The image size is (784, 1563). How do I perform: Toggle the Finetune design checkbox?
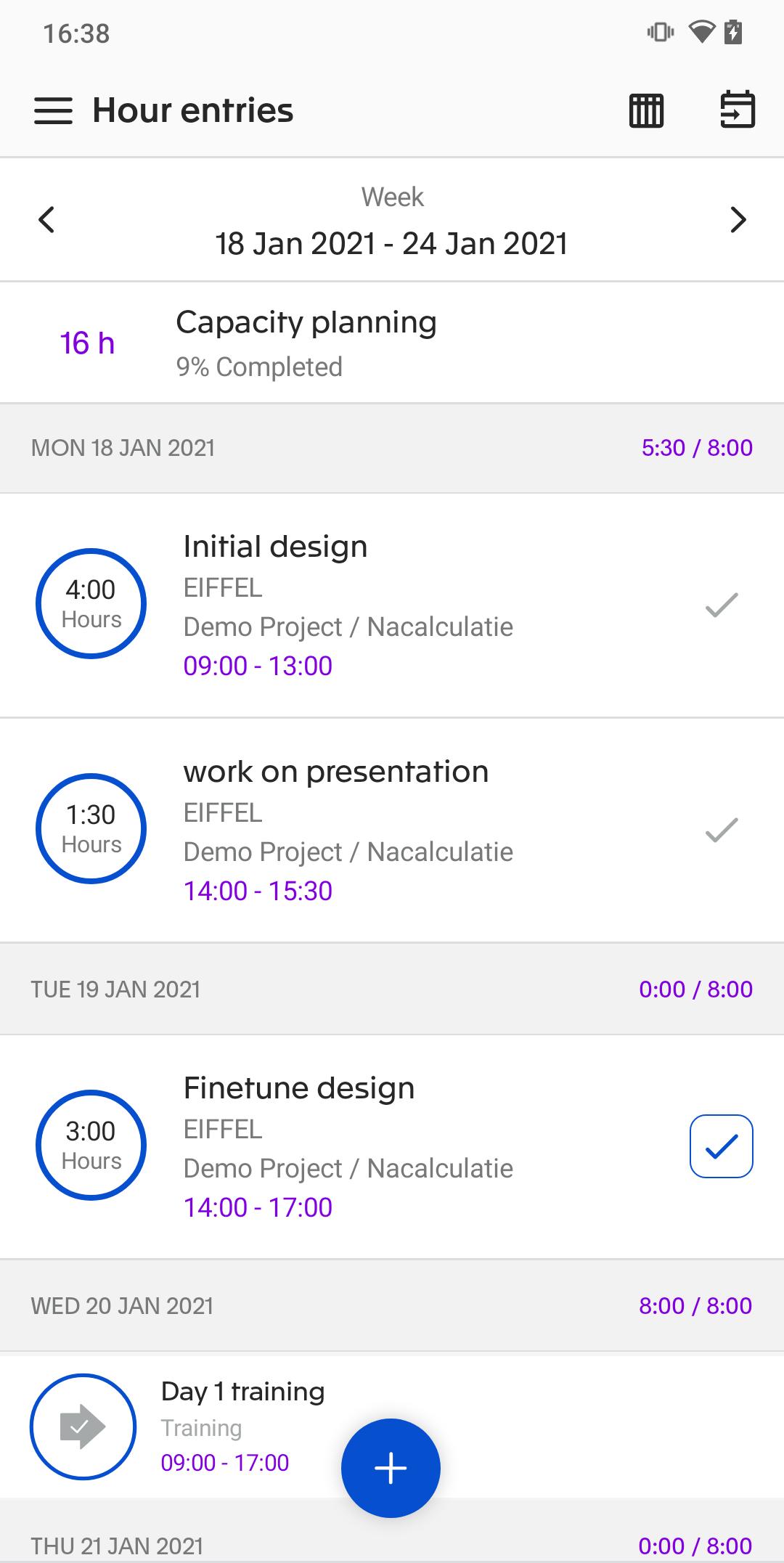[x=721, y=1146]
